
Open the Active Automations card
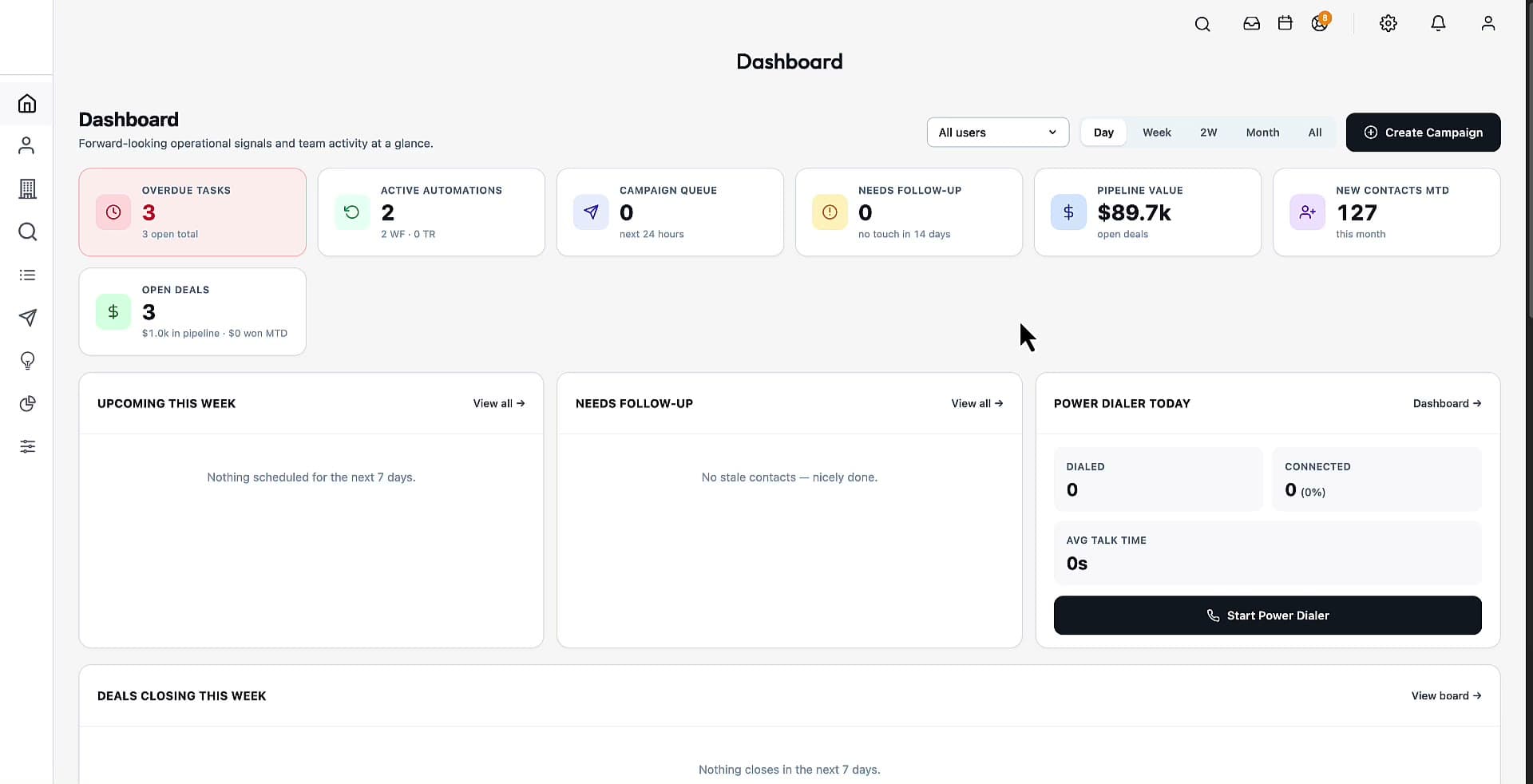coord(431,212)
